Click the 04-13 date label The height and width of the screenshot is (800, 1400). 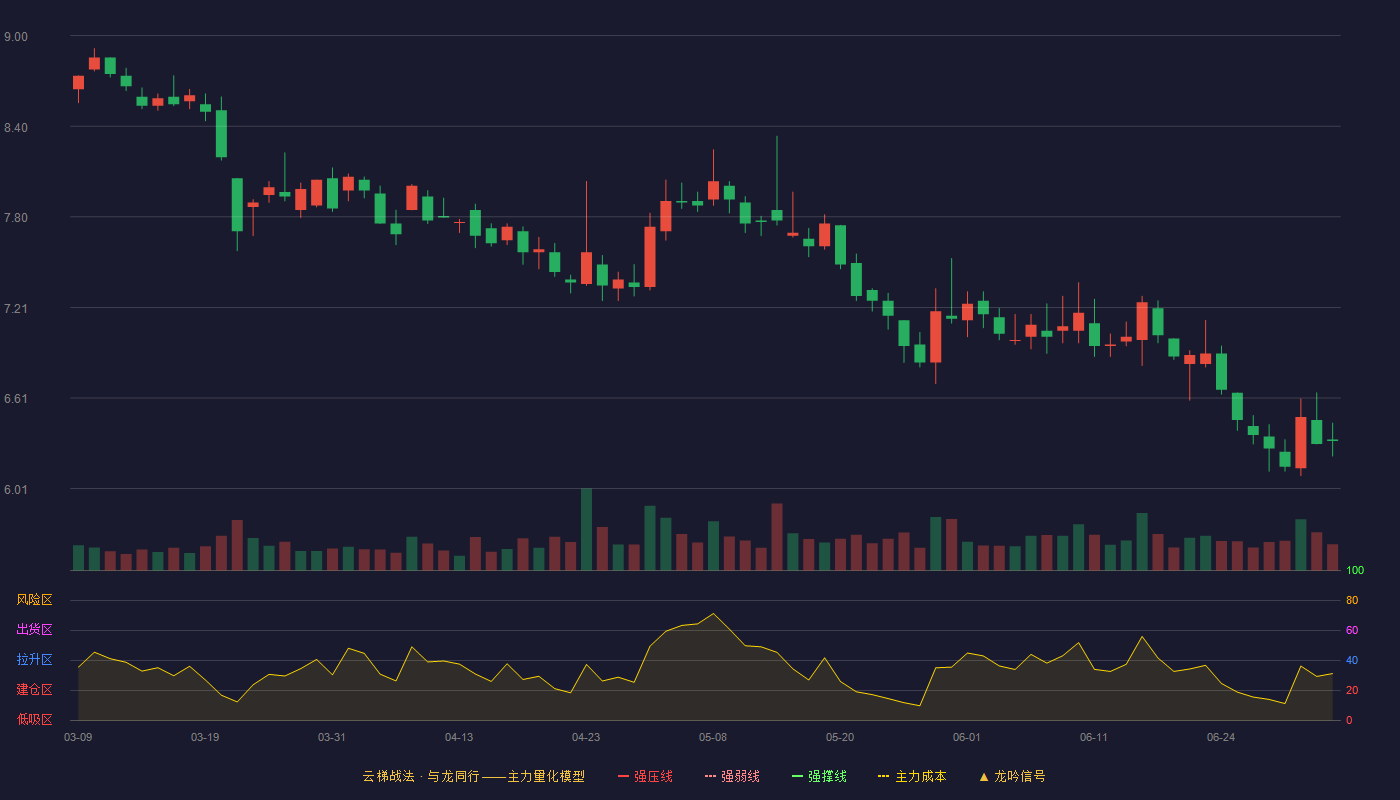click(x=459, y=737)
